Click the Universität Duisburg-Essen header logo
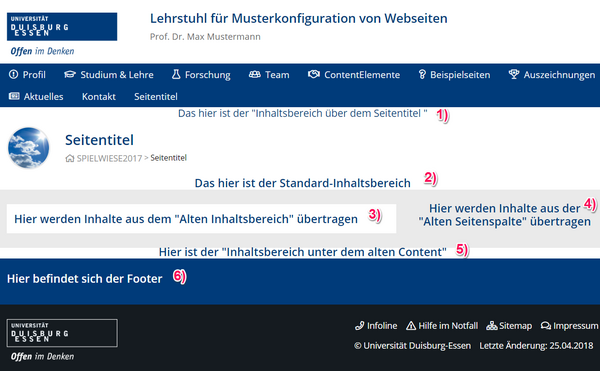This screenshot has width=600, height=371. (x=62, y=34)
